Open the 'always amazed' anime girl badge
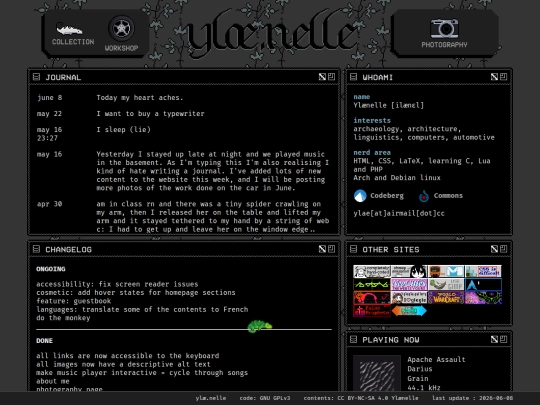The width and height of the screenshot is (540, 405). pyautogui.click(x=409, y=272)
